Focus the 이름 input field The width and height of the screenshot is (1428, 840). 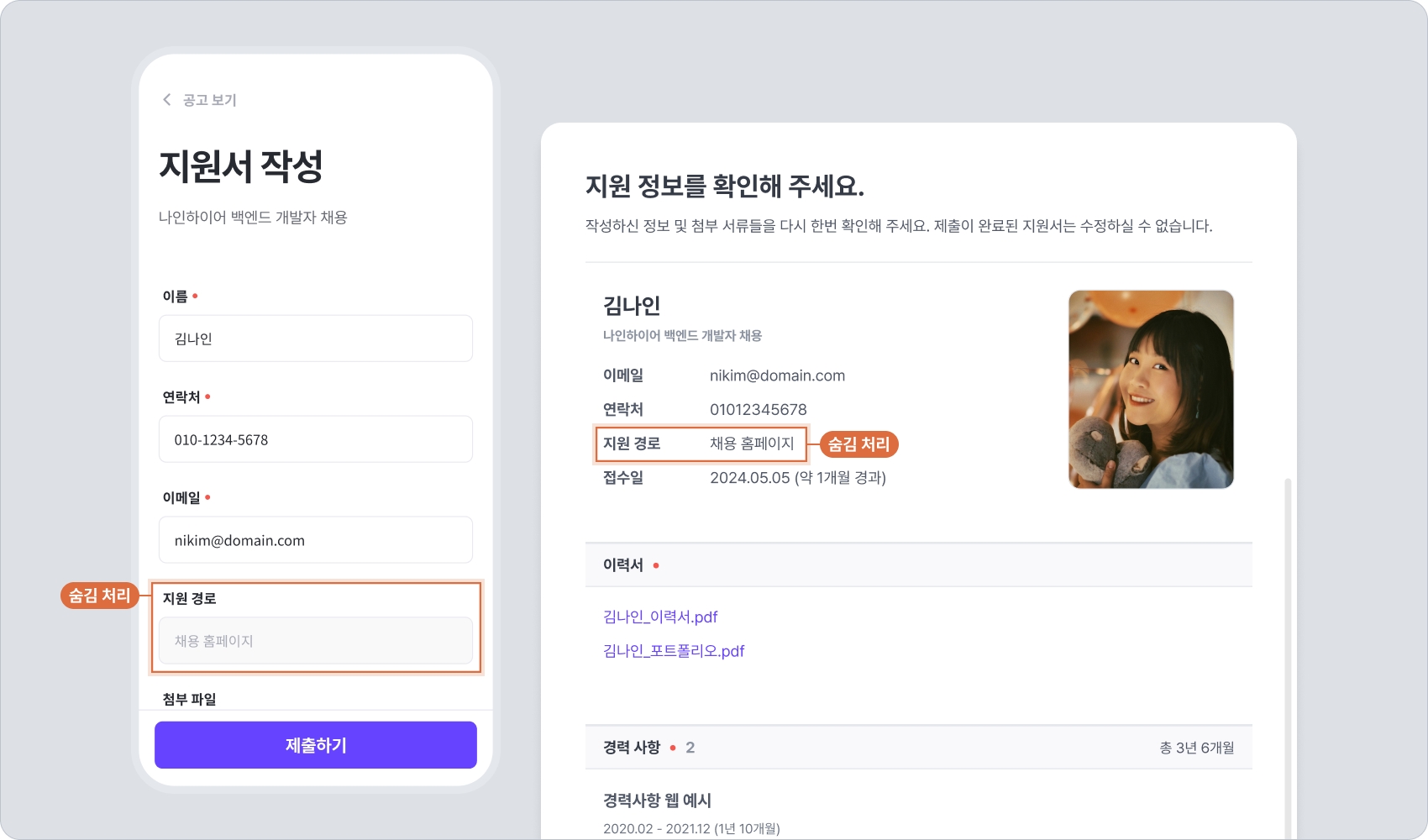click(315, 339)
